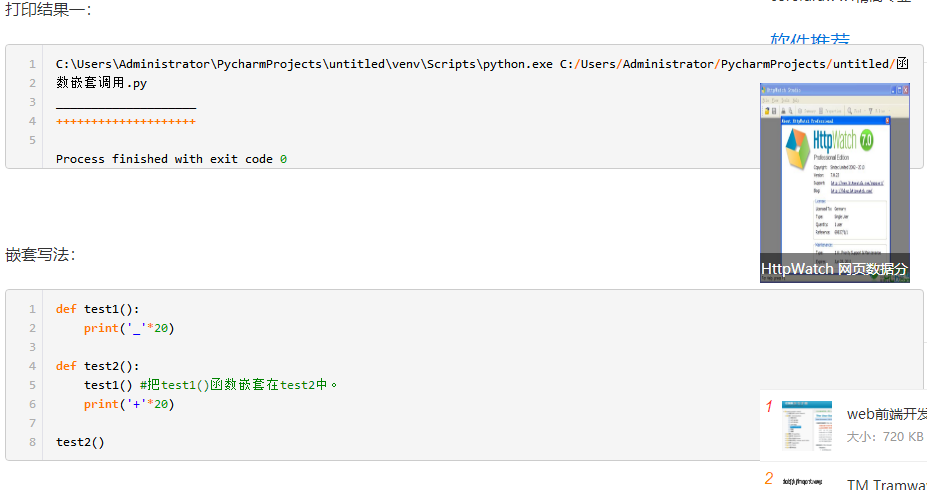Click the 'def test1():' code line
Screen dimensions: 927x490
[98, 309]
